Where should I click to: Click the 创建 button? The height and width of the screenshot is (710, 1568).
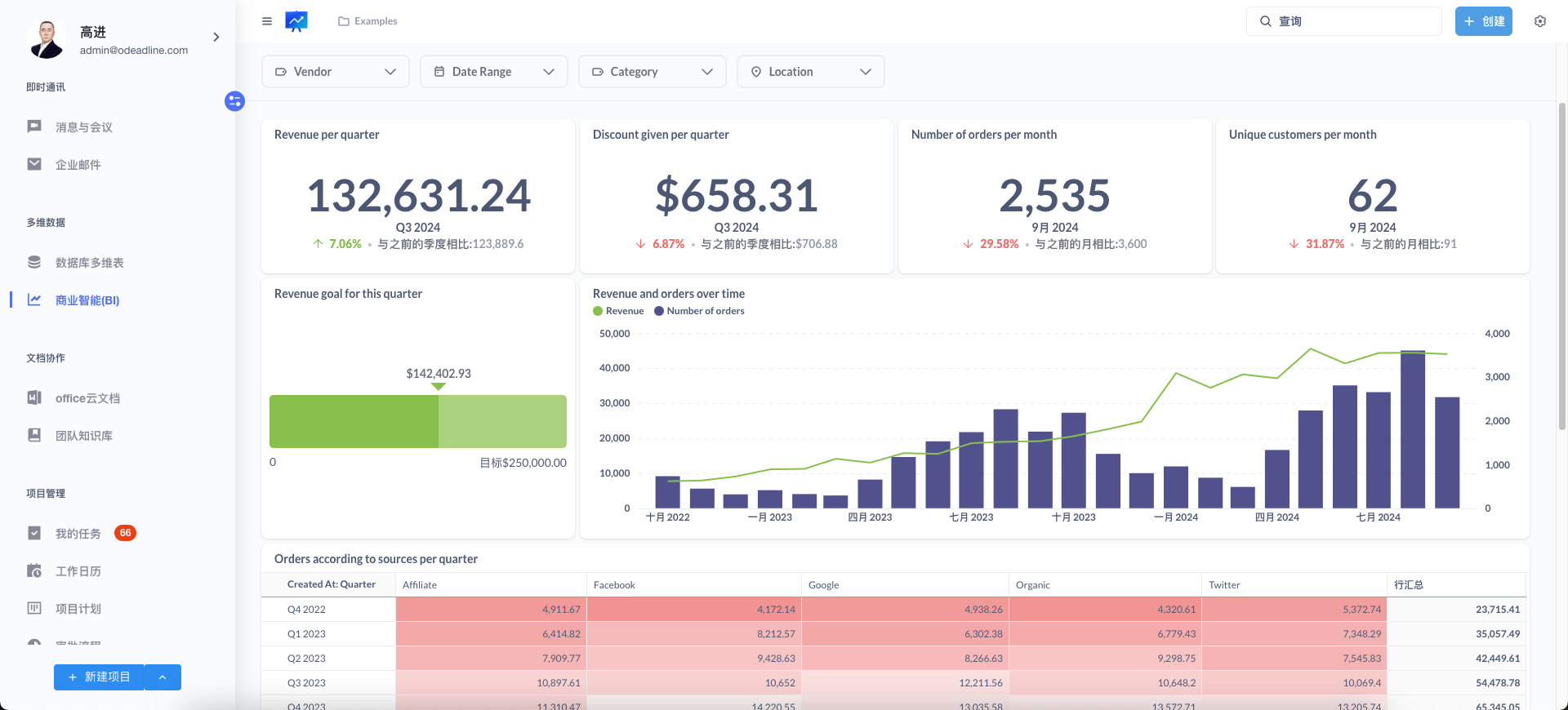(1484, 21)
